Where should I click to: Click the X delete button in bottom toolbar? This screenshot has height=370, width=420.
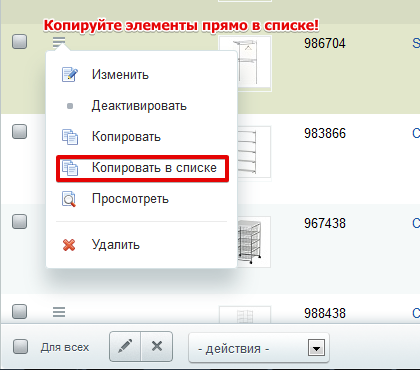click(157, 346)
